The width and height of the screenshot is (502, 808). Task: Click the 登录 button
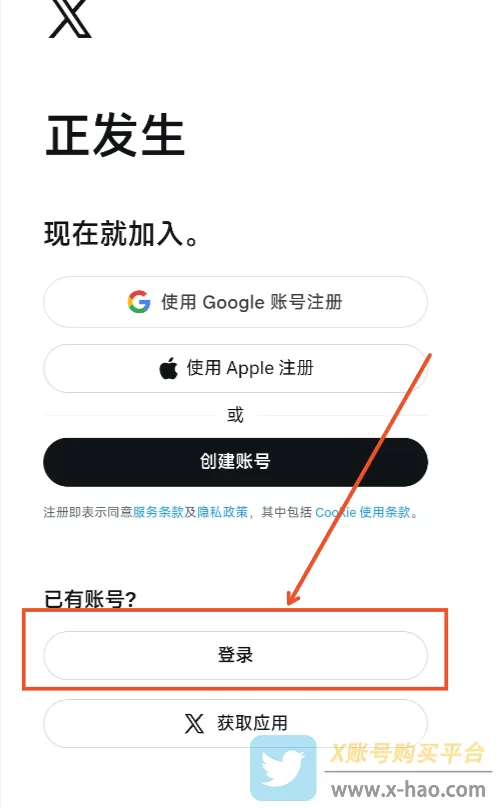click(236, 655)
